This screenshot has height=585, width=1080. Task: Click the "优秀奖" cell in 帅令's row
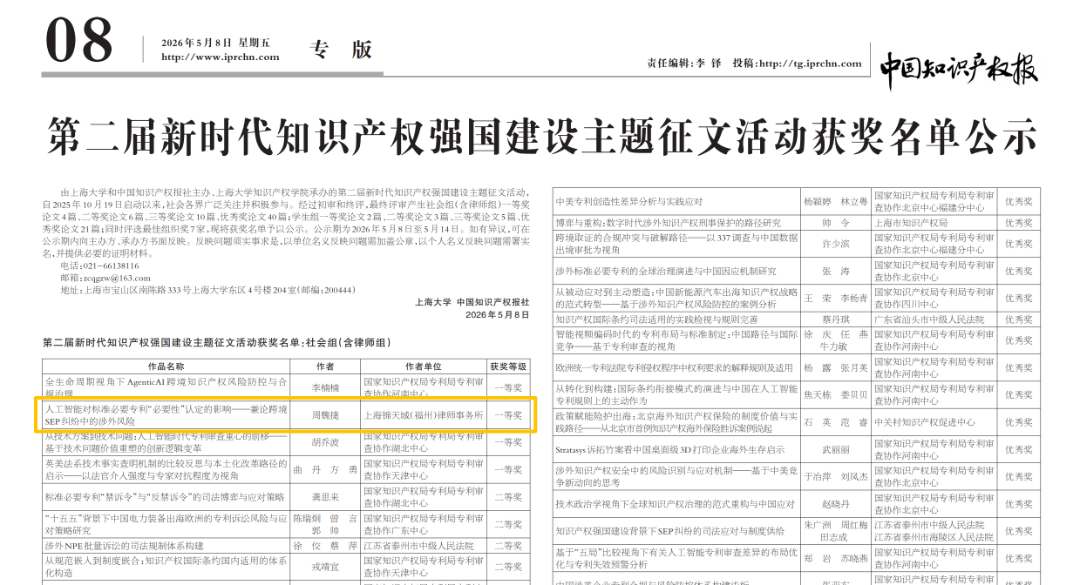[x=1019, y=223]
